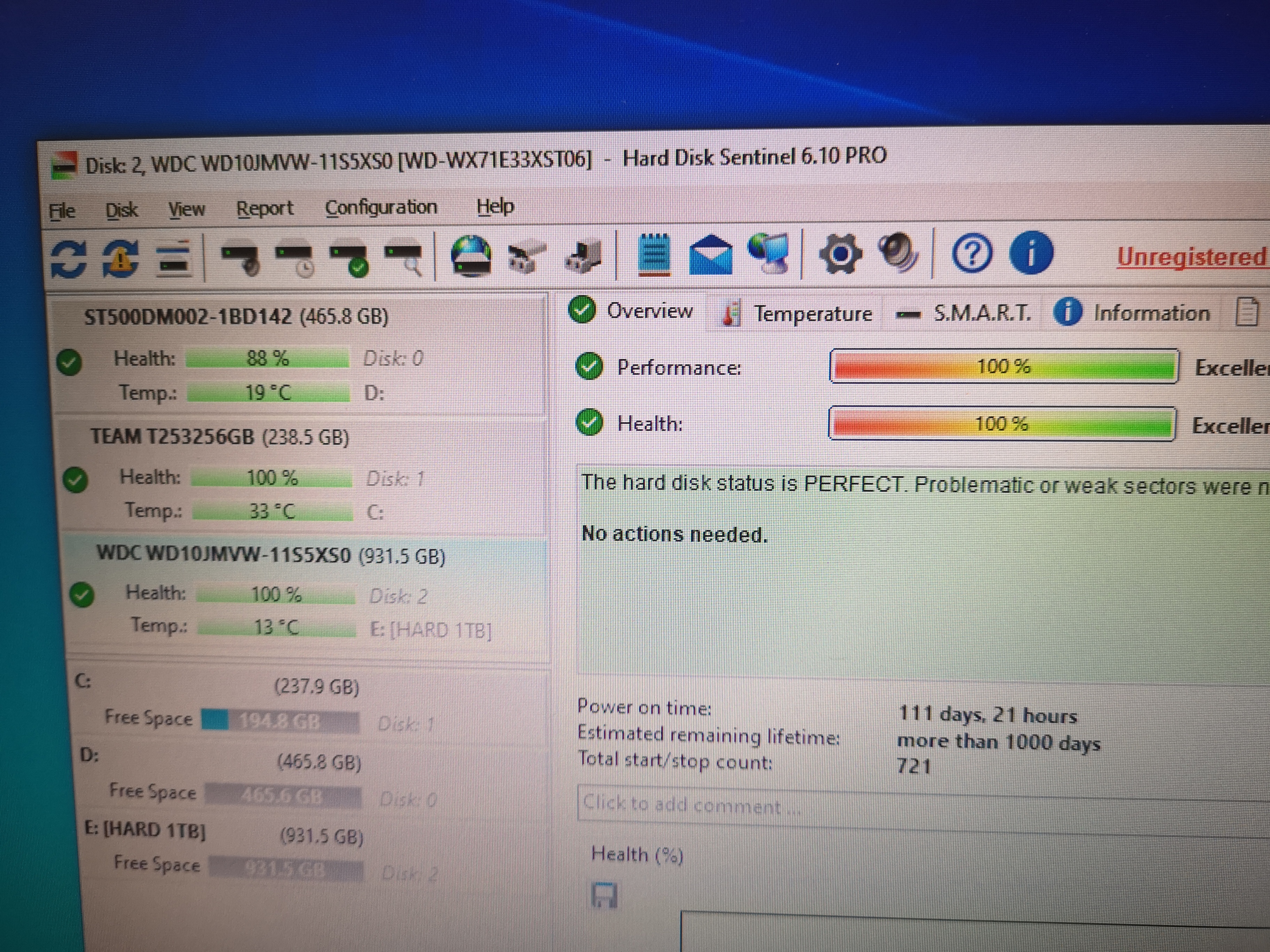
Task: Open the View menu
Action: [x=187, y=209]
